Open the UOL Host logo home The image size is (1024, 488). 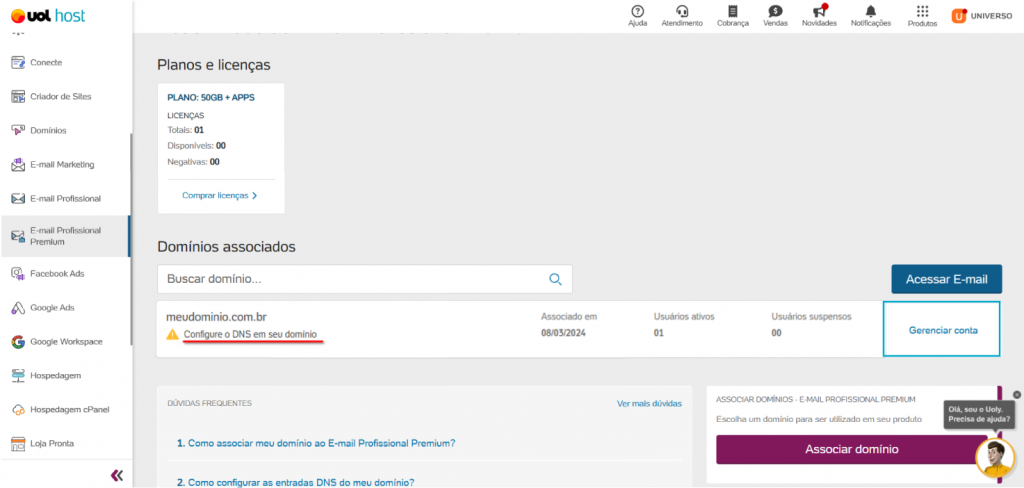(x=48, y=16)
